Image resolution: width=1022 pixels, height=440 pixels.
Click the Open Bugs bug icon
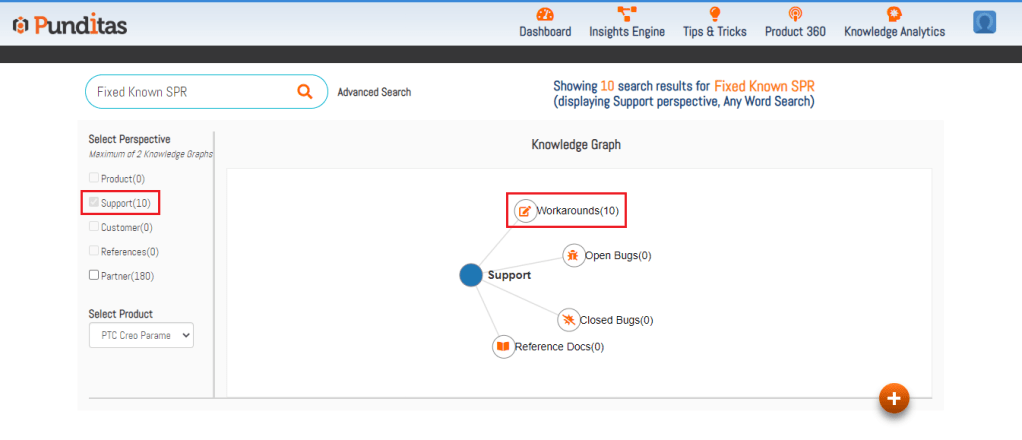tap(573, 255)
